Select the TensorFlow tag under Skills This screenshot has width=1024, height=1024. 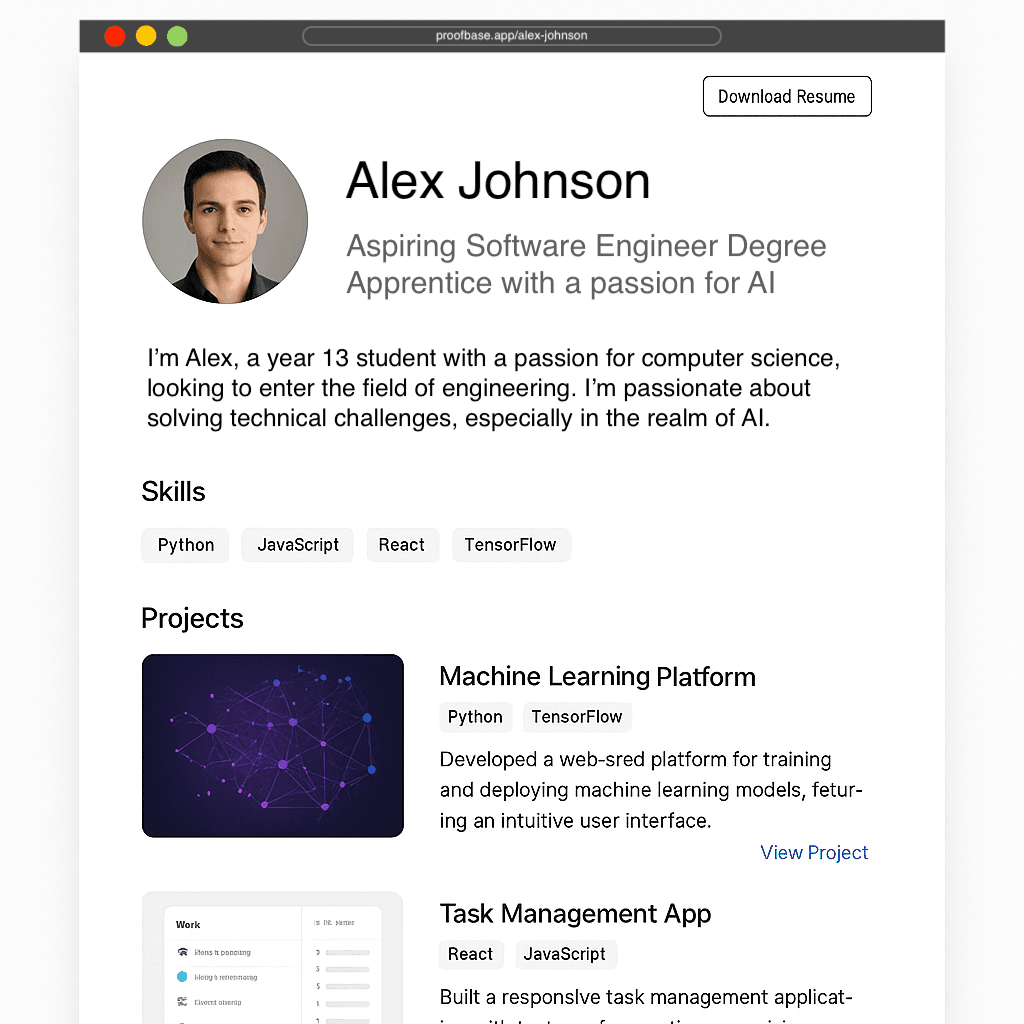[511, 545]
